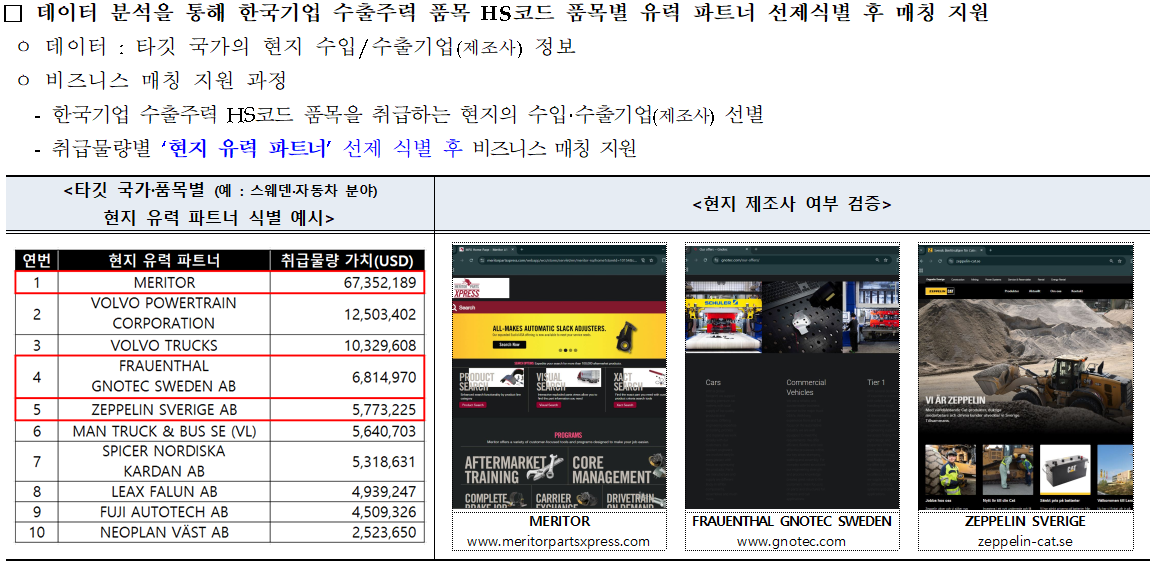The height and width of the screenshot is (569, 1157).
Task: Click value '2,523,650' in table
Action: coord(384,532)
